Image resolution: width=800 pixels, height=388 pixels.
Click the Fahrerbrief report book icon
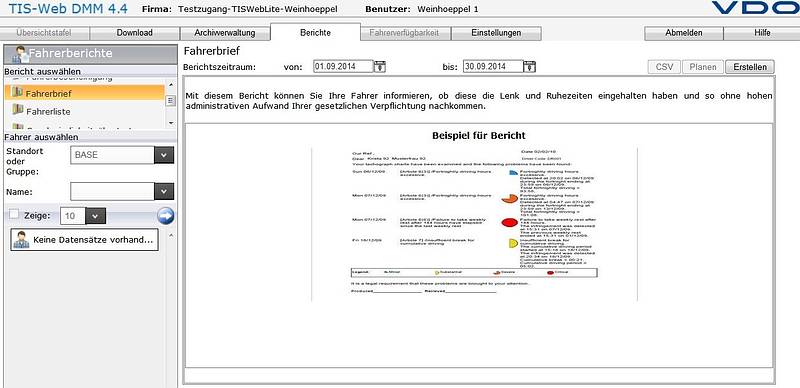pos(18,93)
